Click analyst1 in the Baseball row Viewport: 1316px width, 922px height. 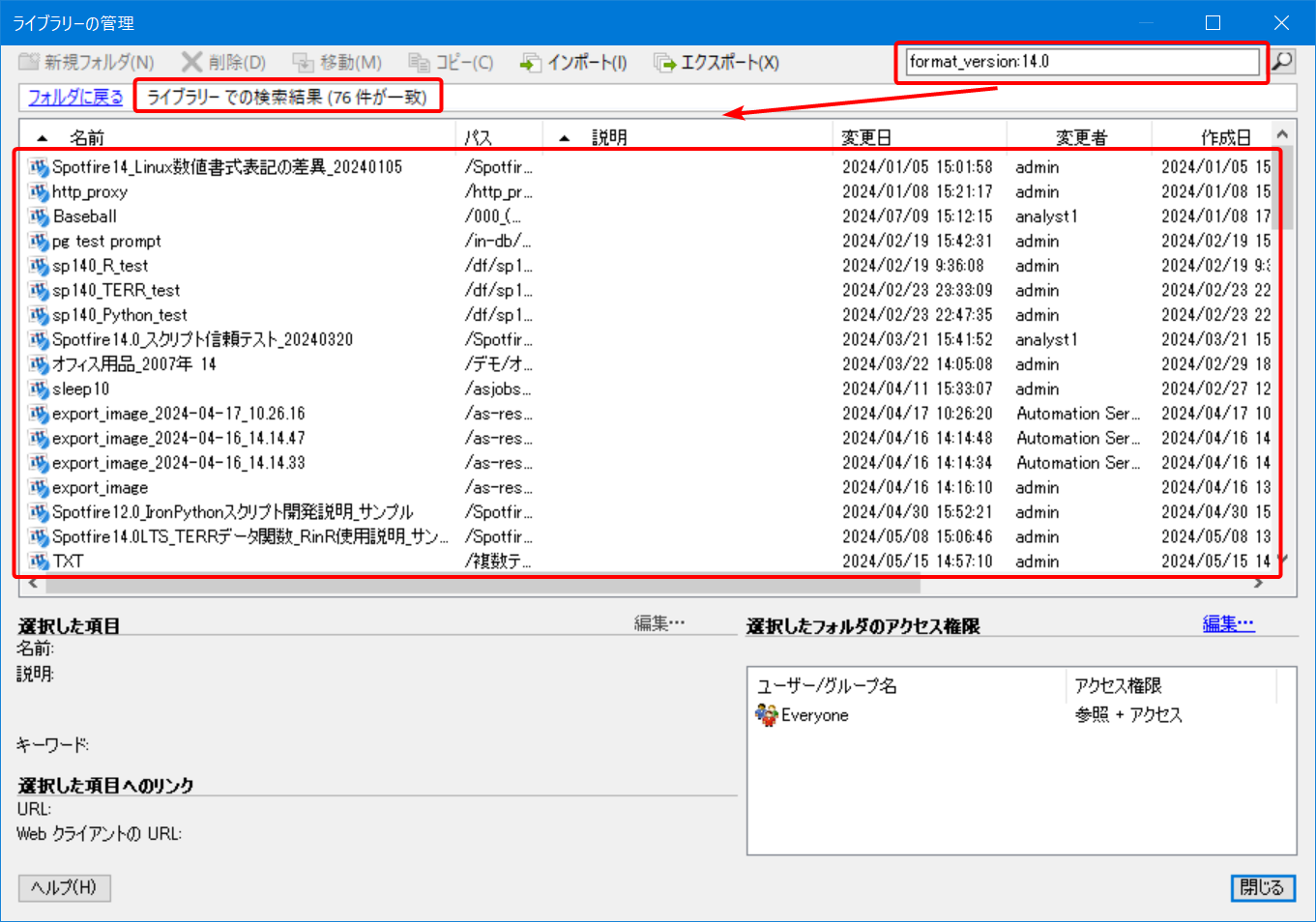tap(1046, 216)
